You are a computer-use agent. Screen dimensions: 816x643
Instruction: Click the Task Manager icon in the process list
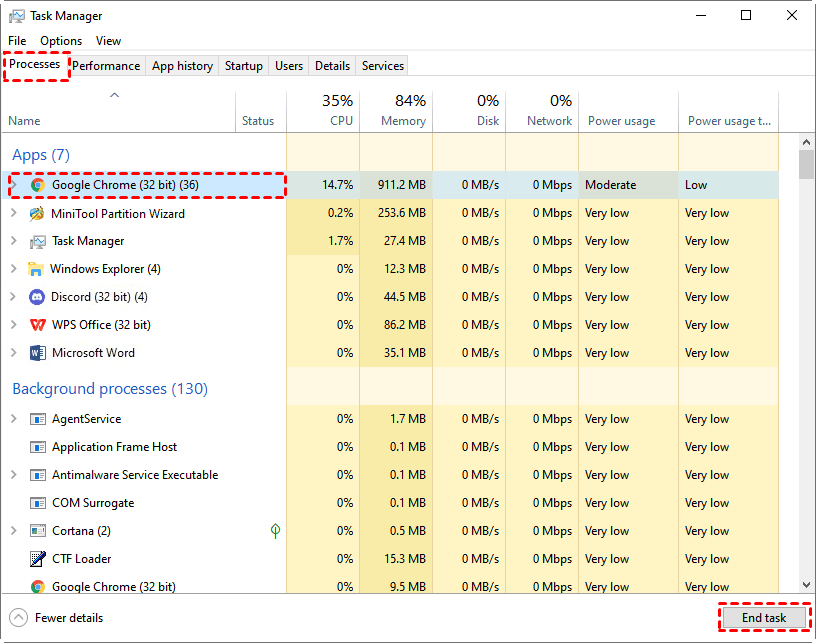pyautogui.click(x=35, y=241)
